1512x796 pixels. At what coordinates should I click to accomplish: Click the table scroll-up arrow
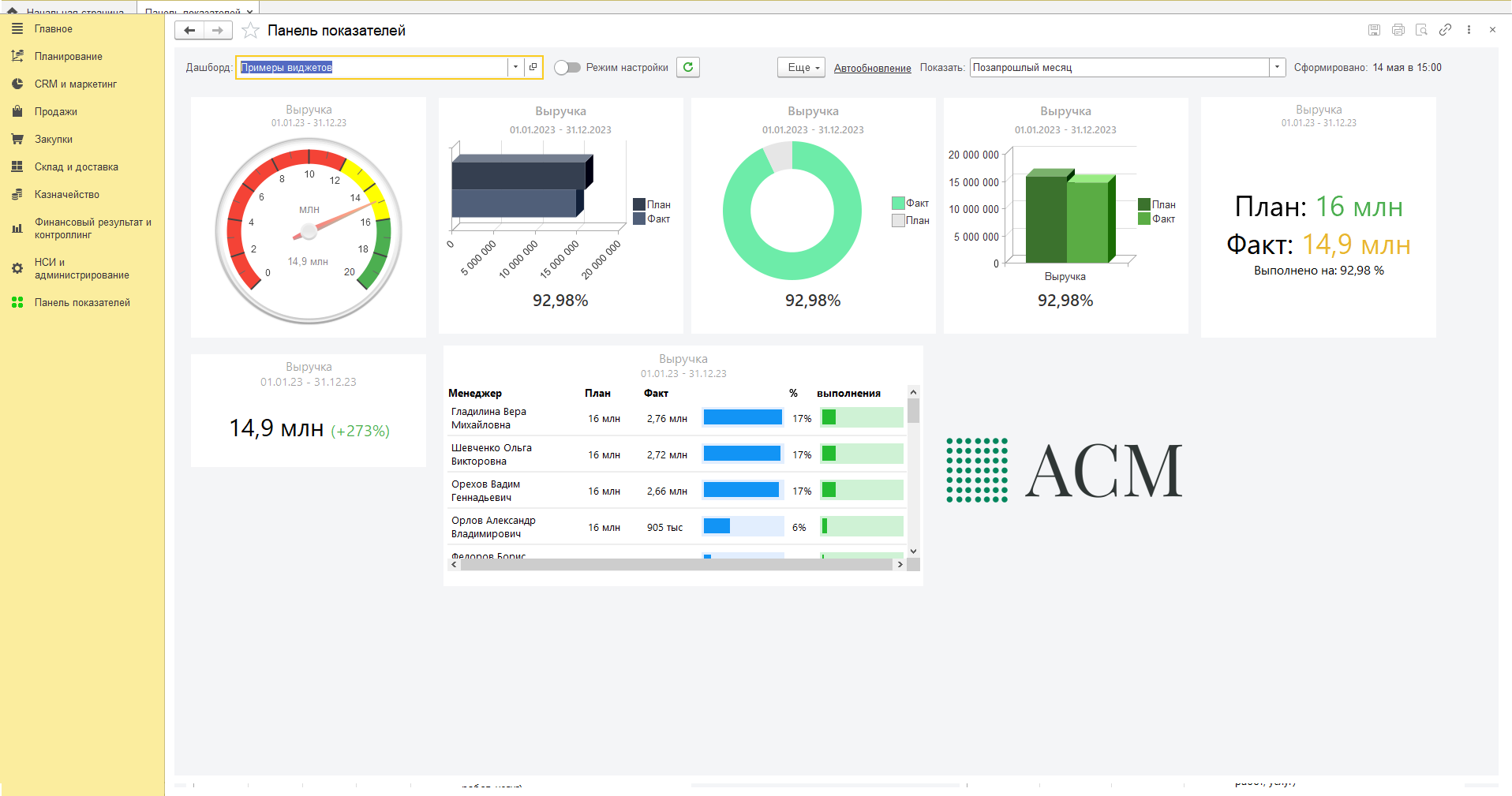[x=913, y=391]
